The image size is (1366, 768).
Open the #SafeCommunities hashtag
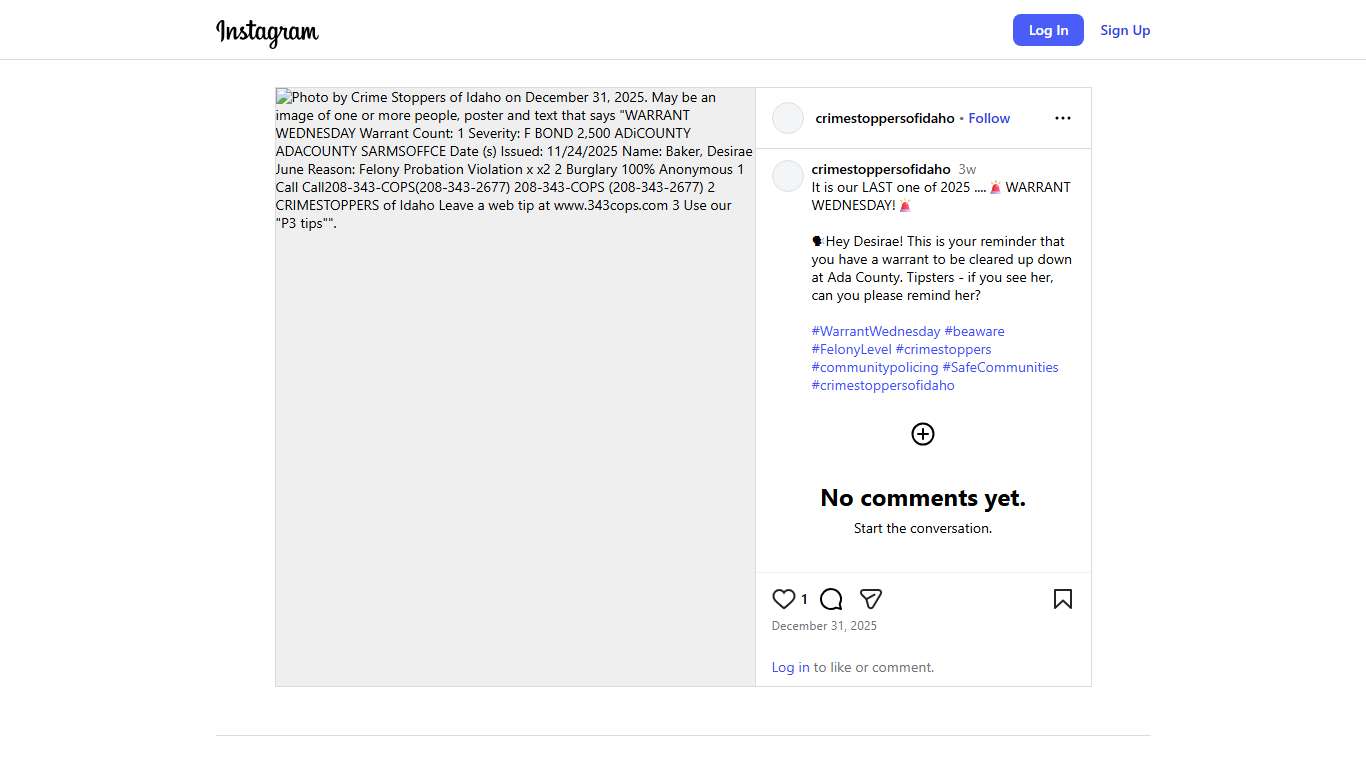(1000, 367)
